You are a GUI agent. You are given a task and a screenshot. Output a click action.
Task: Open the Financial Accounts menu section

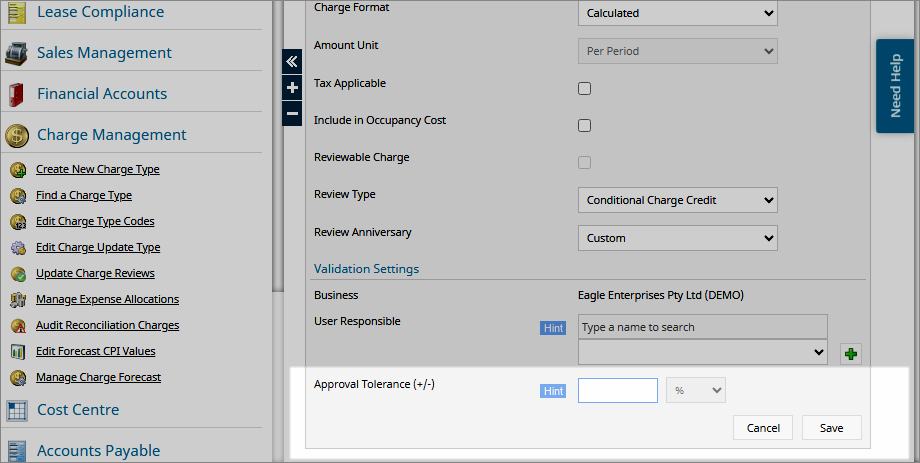pos(102,94)
